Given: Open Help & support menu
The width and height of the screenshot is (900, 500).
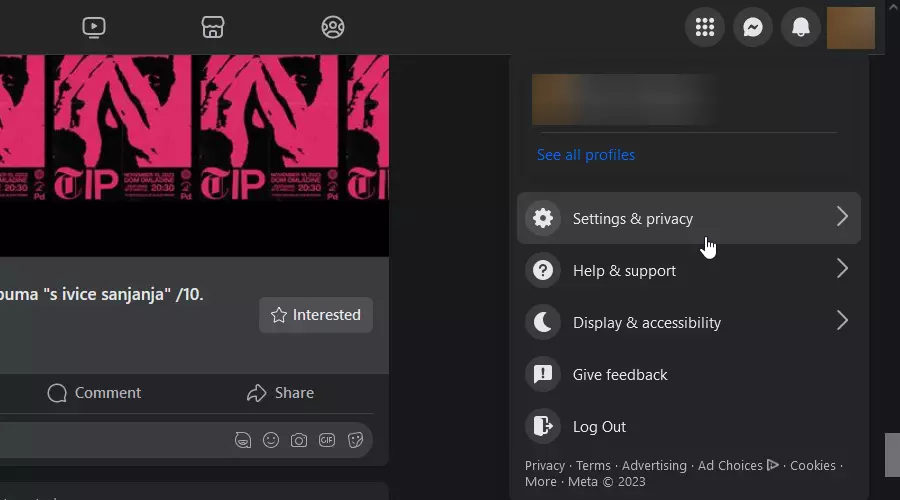Looking at the screenshot, I should tap(689, 270).
